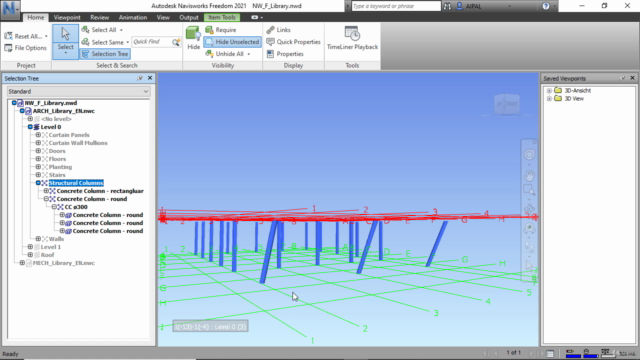Collapse the Structural Columns node
640x360 pixels.
(x=38, y=183)
